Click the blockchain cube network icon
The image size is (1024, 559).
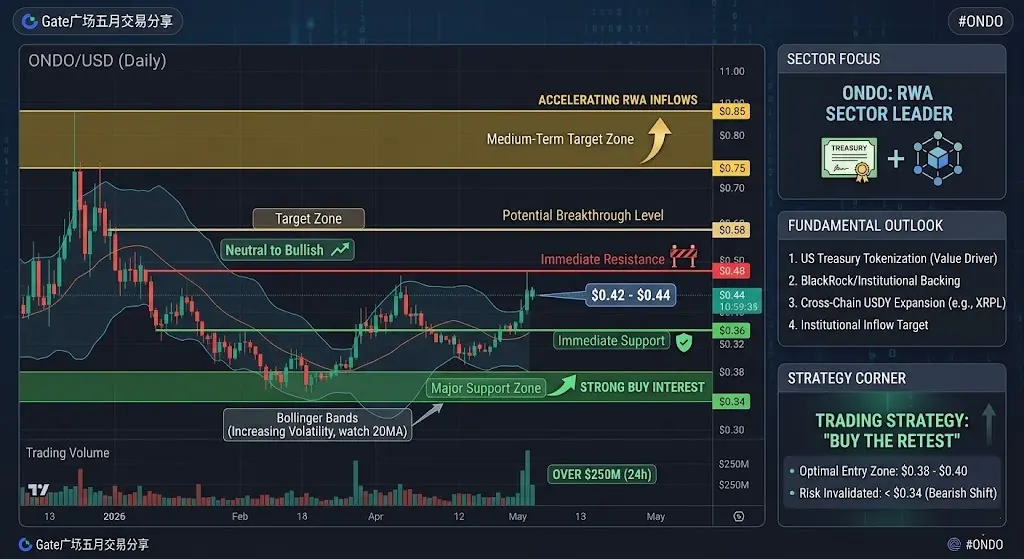(x=938, y=158)
